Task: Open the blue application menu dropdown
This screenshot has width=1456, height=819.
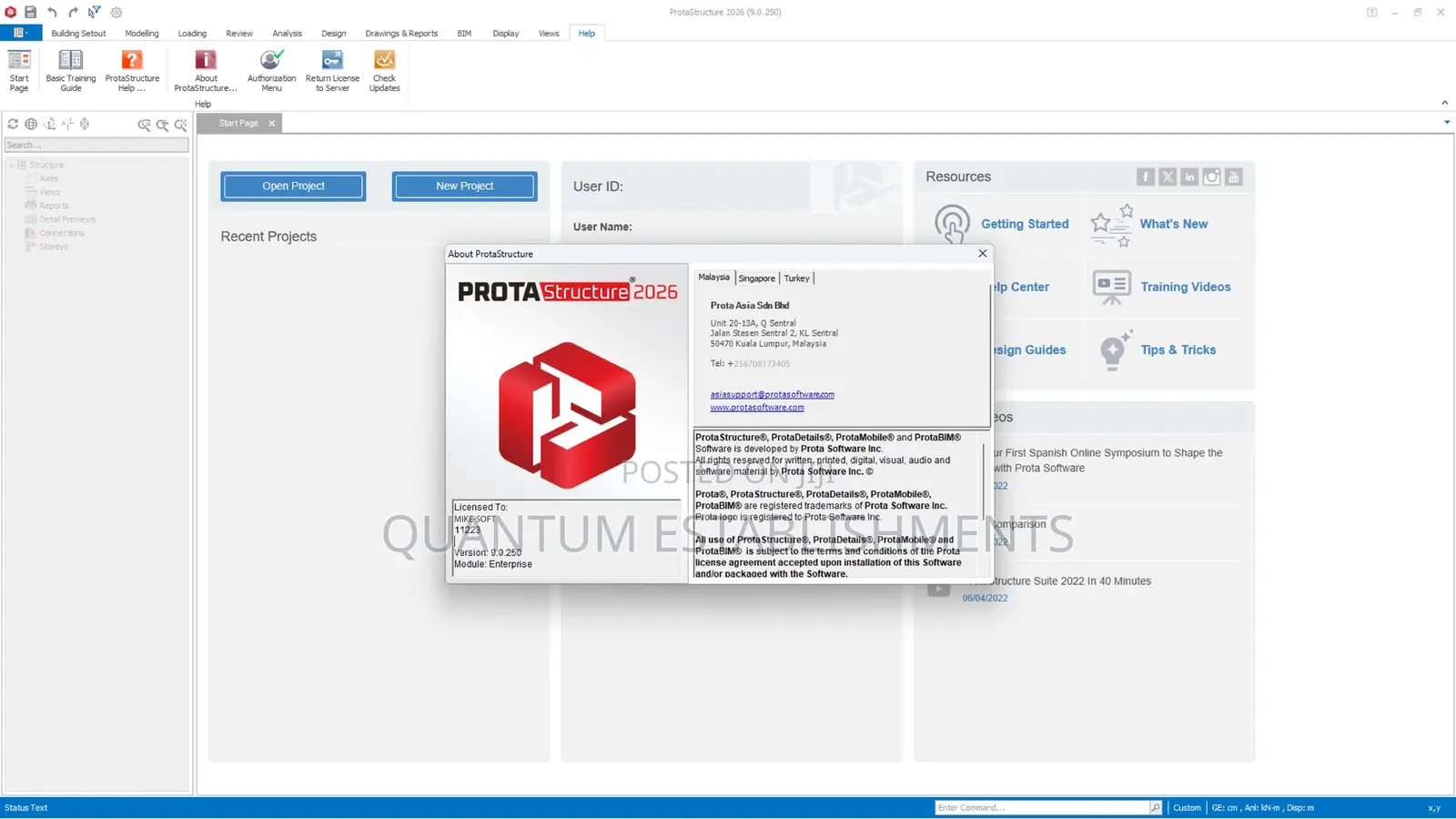Action: (20, 33)
